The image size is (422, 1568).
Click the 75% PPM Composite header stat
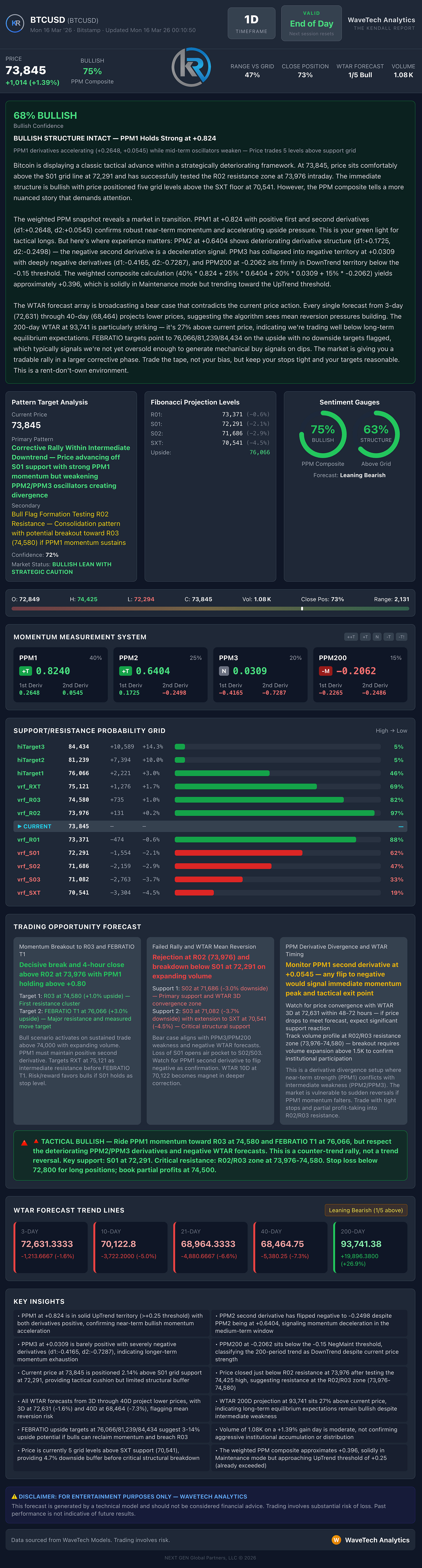(92, 71)
